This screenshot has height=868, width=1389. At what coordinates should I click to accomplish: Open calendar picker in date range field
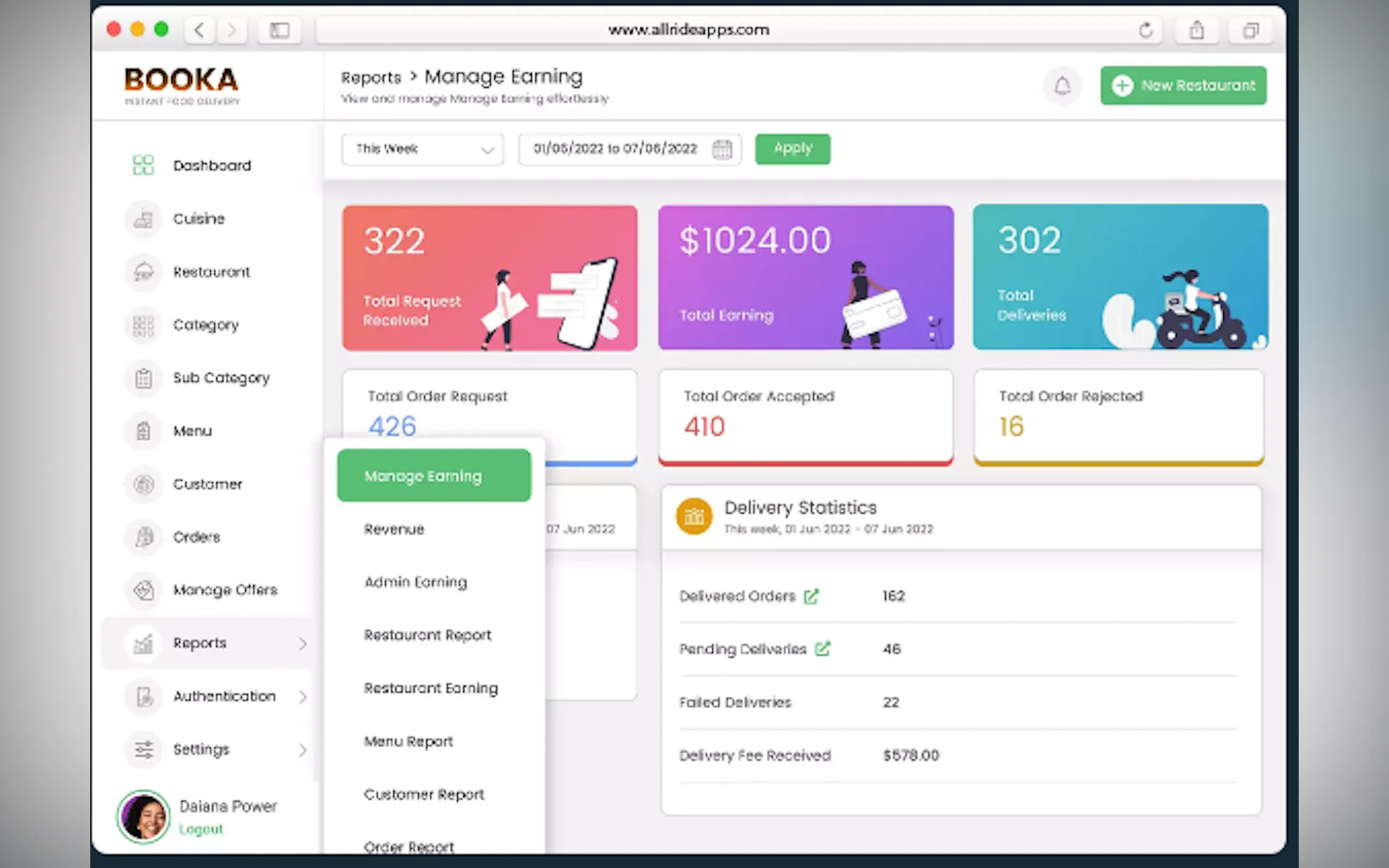coord(722,149)
